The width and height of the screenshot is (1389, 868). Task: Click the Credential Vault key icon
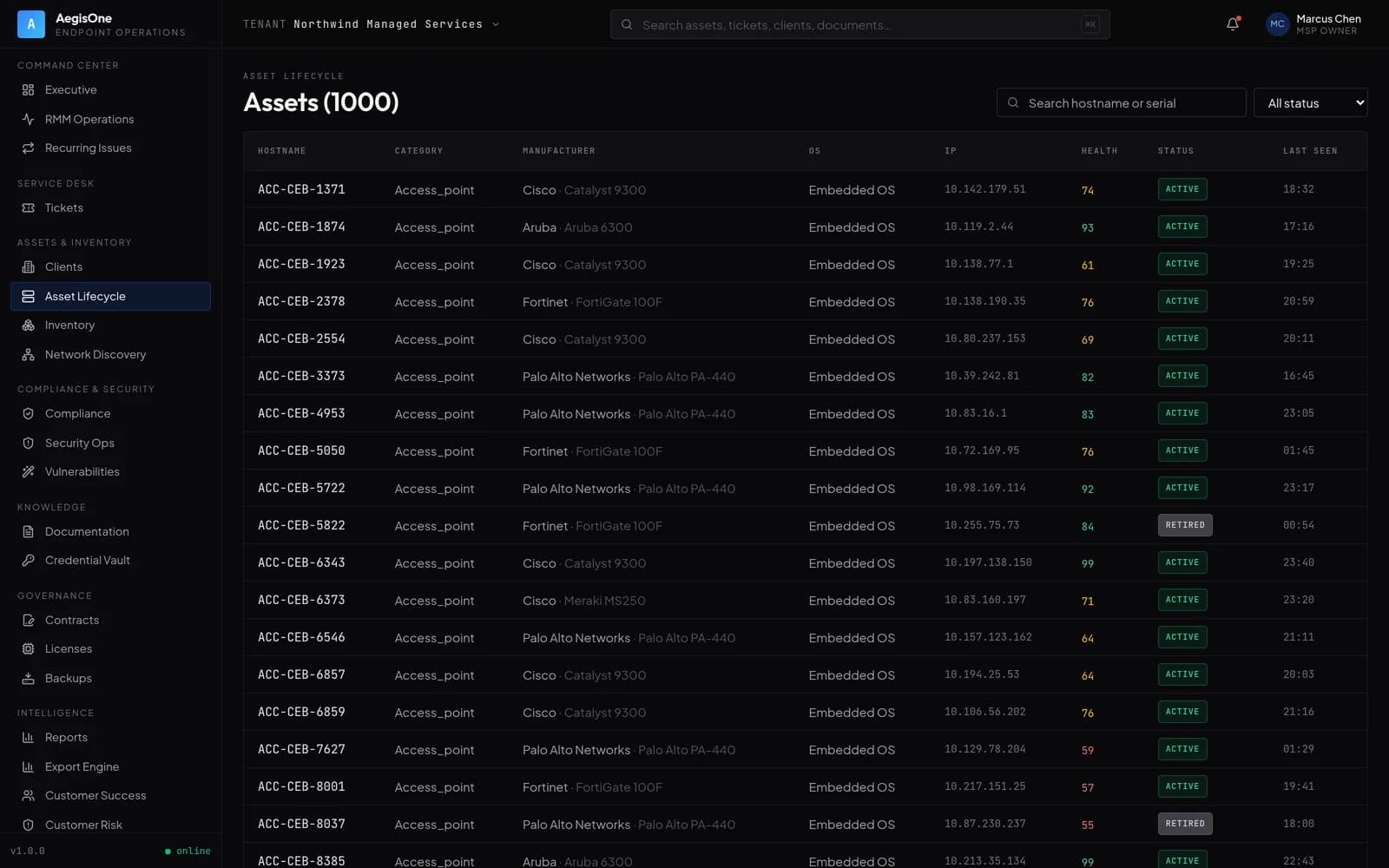tap(28, 561)
